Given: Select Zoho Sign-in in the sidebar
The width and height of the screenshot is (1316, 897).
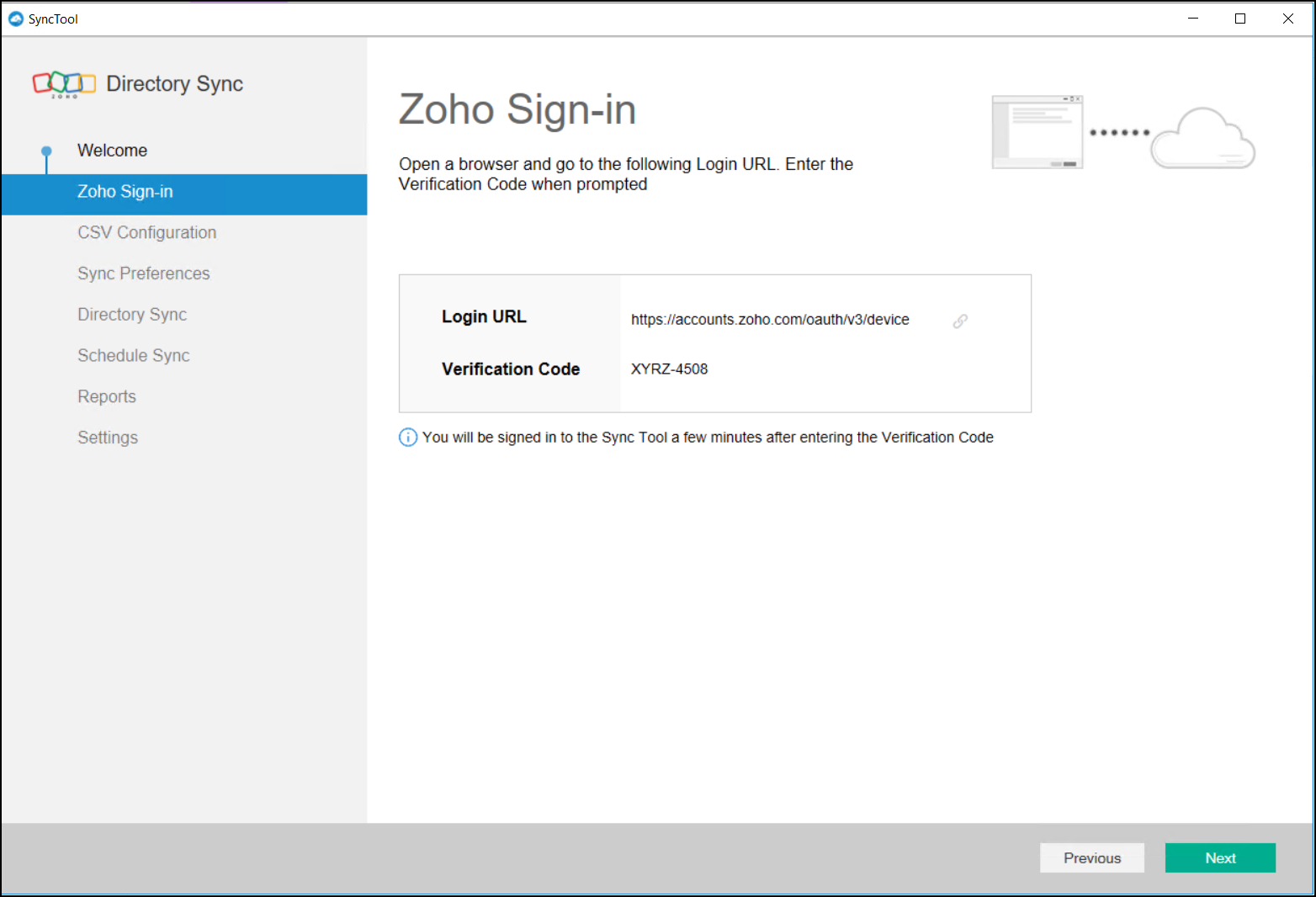Looking at the screenshot, I should tap(125, 192).
